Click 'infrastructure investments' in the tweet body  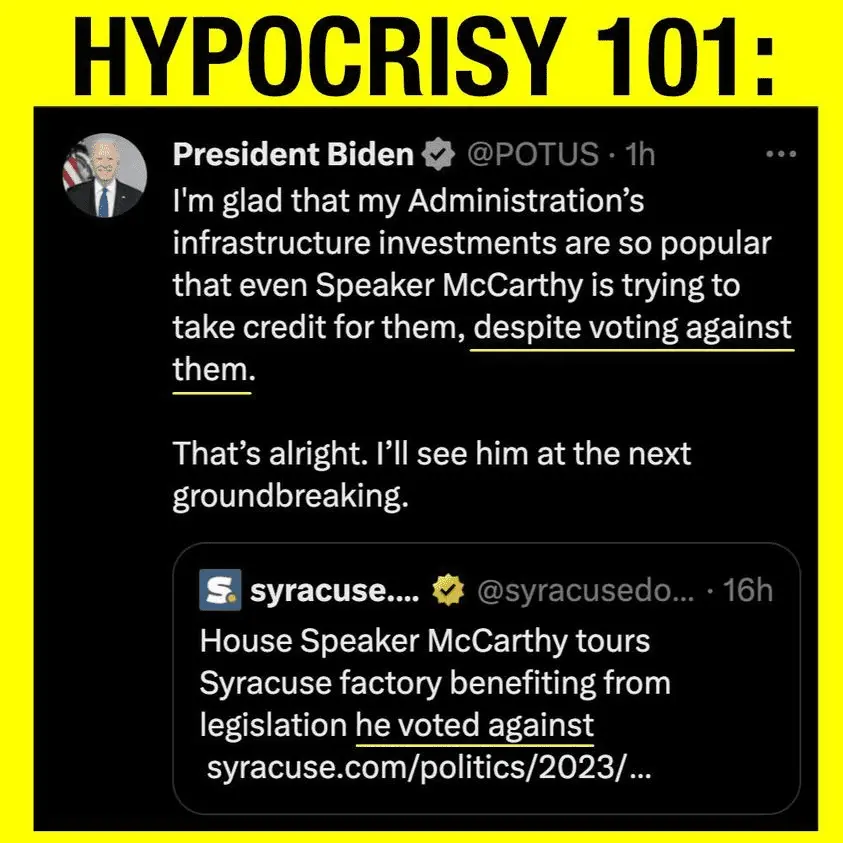pos(365,243)
